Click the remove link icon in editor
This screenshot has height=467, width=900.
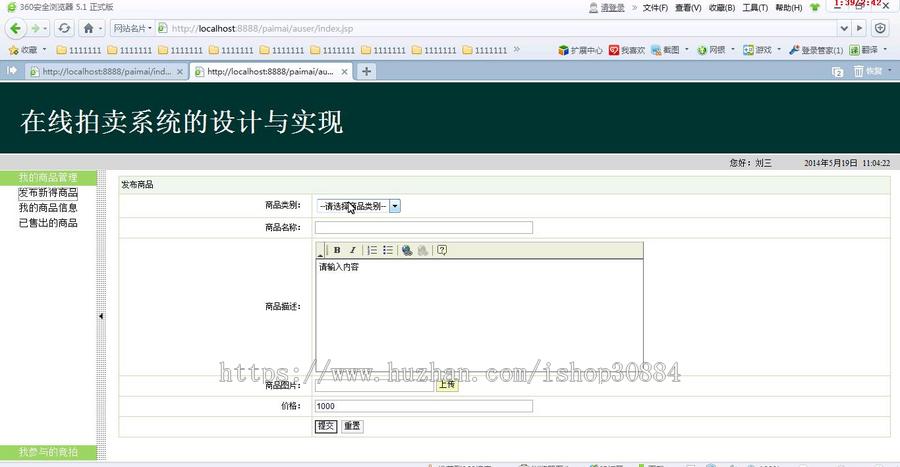click(423, 250)
